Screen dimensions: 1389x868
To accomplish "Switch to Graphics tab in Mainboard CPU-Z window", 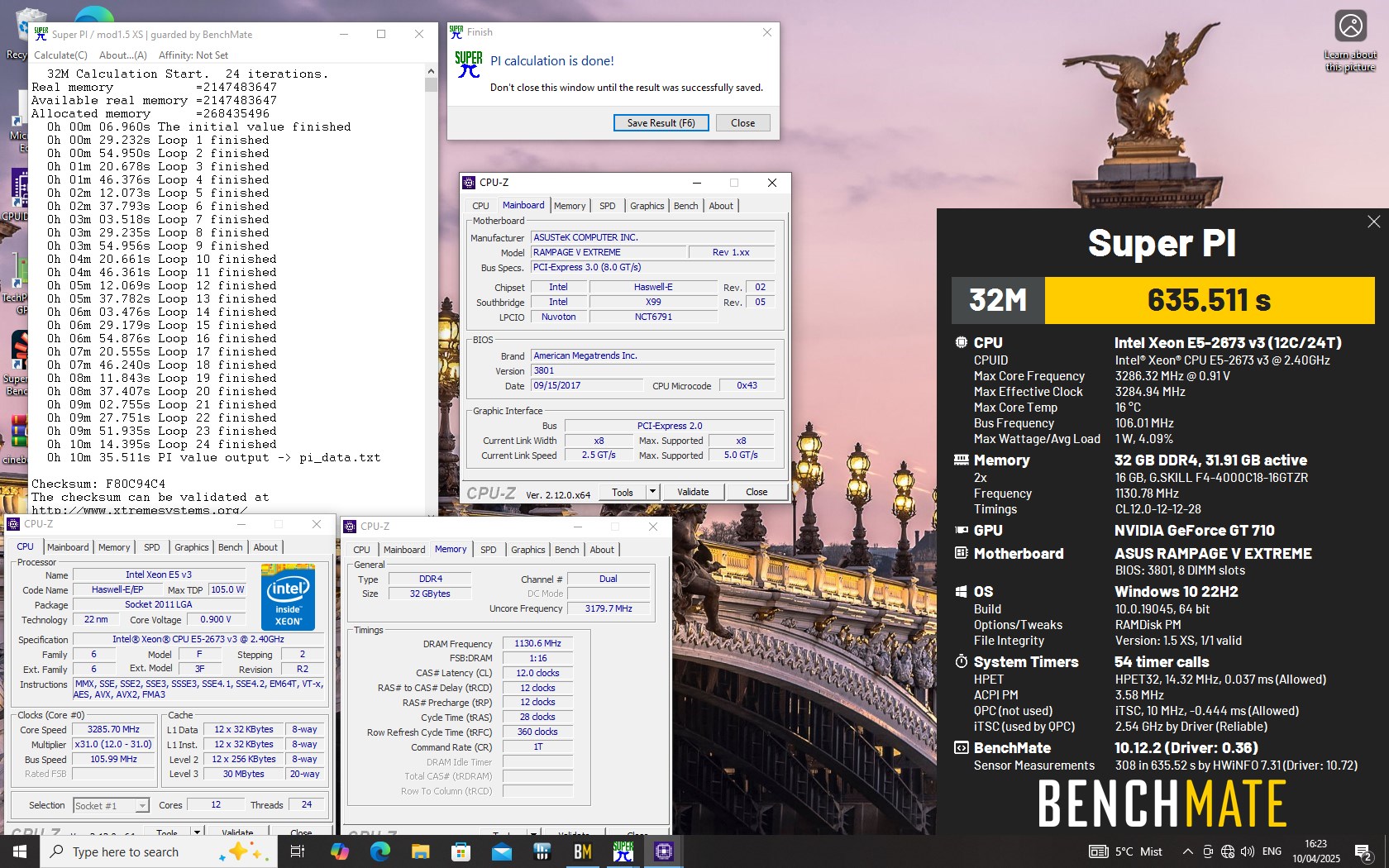I will [x=647, y=206].
